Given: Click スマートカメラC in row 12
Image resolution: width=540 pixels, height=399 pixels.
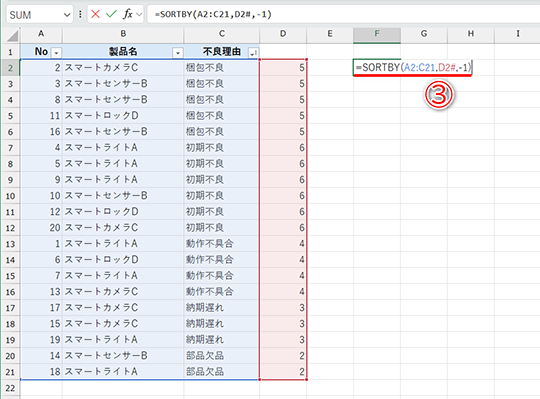Looking at the screenshot, I should click(x=101, y=228).
